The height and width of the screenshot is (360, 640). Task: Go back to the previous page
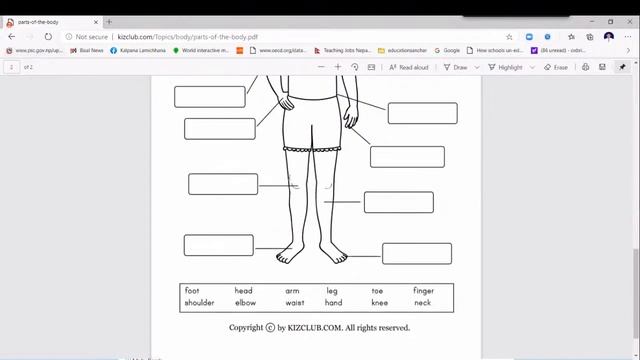point(11,37)
